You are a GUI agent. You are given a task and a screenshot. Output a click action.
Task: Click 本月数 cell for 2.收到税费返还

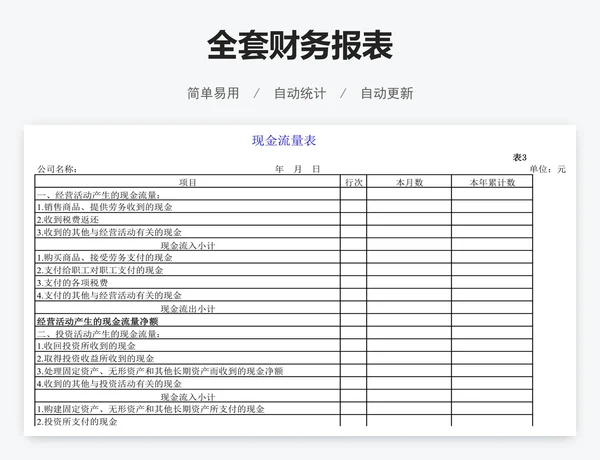[x=409, y=220]
